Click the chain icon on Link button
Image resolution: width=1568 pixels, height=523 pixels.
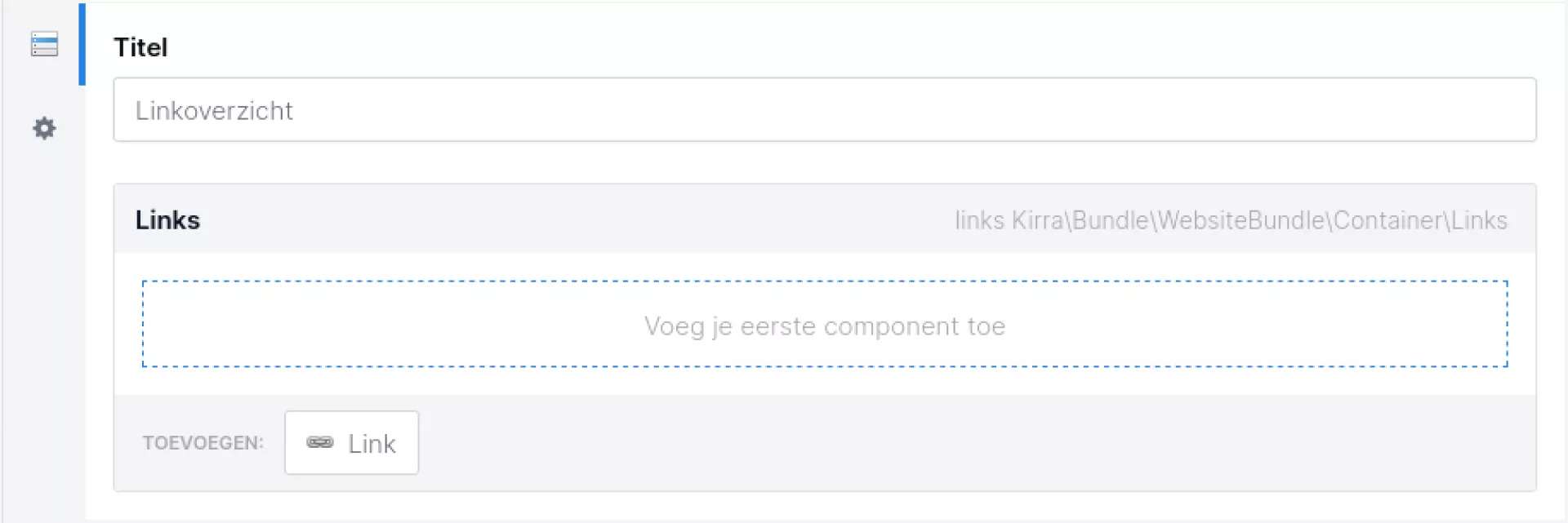point(319,442)
